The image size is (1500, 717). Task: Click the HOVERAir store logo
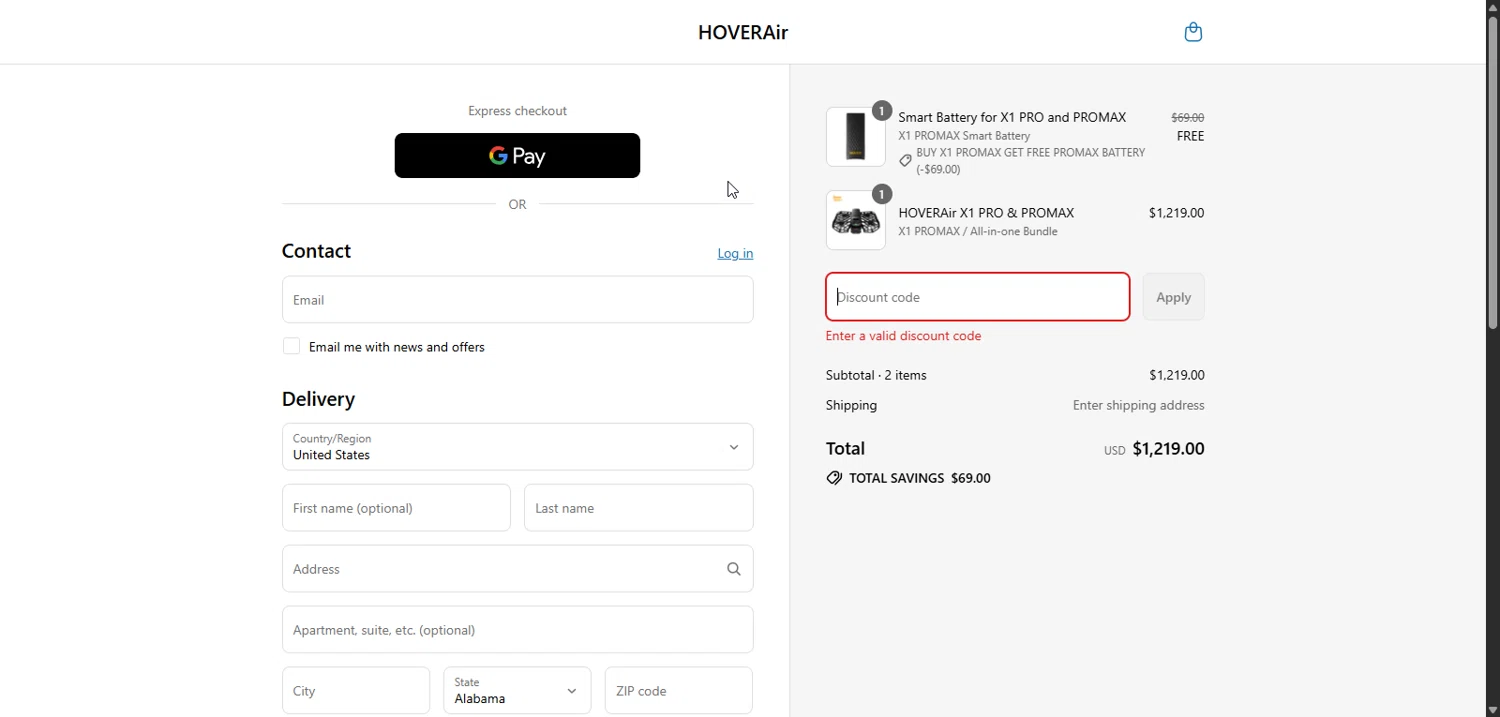(743, 32)
